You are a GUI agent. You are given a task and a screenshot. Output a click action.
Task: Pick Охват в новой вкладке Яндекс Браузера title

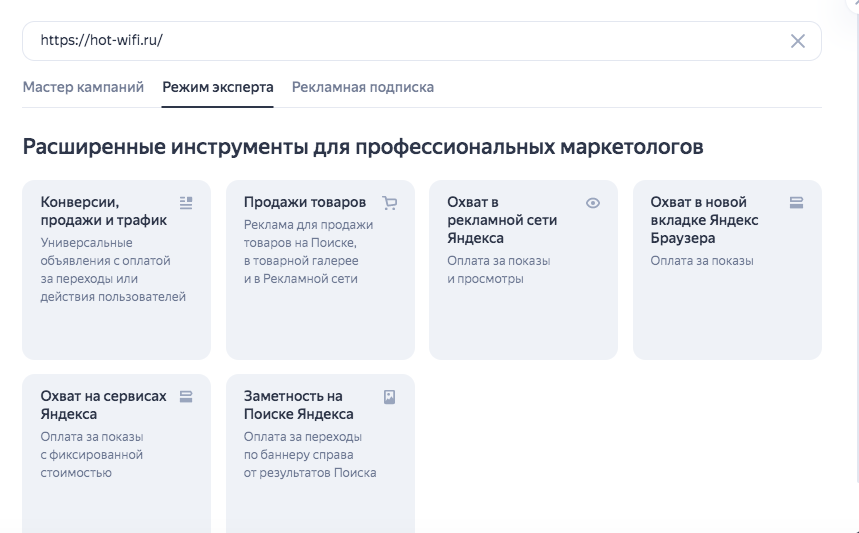coord(704,220)
